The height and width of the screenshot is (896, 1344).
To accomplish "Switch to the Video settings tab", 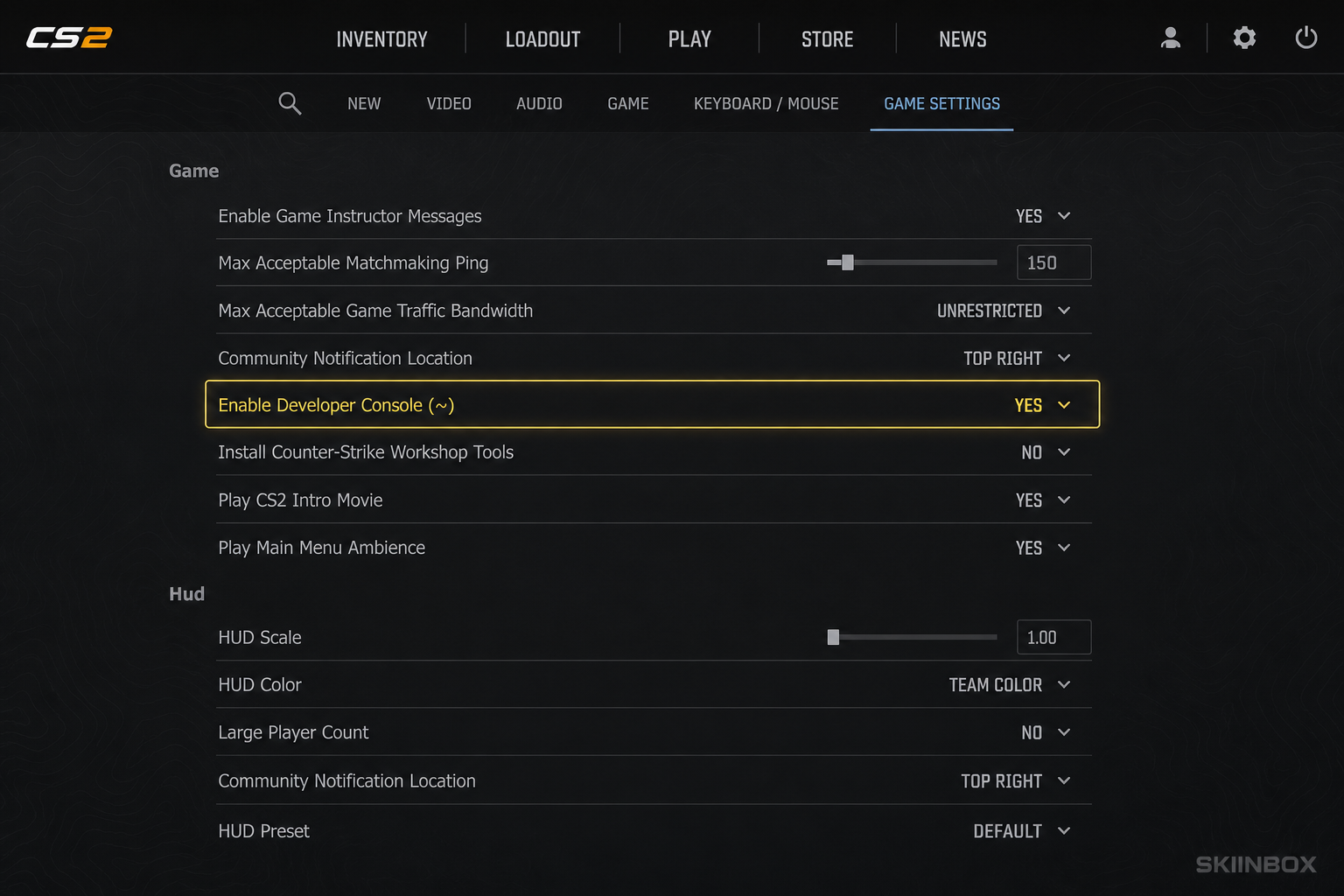I will point(449,103).
